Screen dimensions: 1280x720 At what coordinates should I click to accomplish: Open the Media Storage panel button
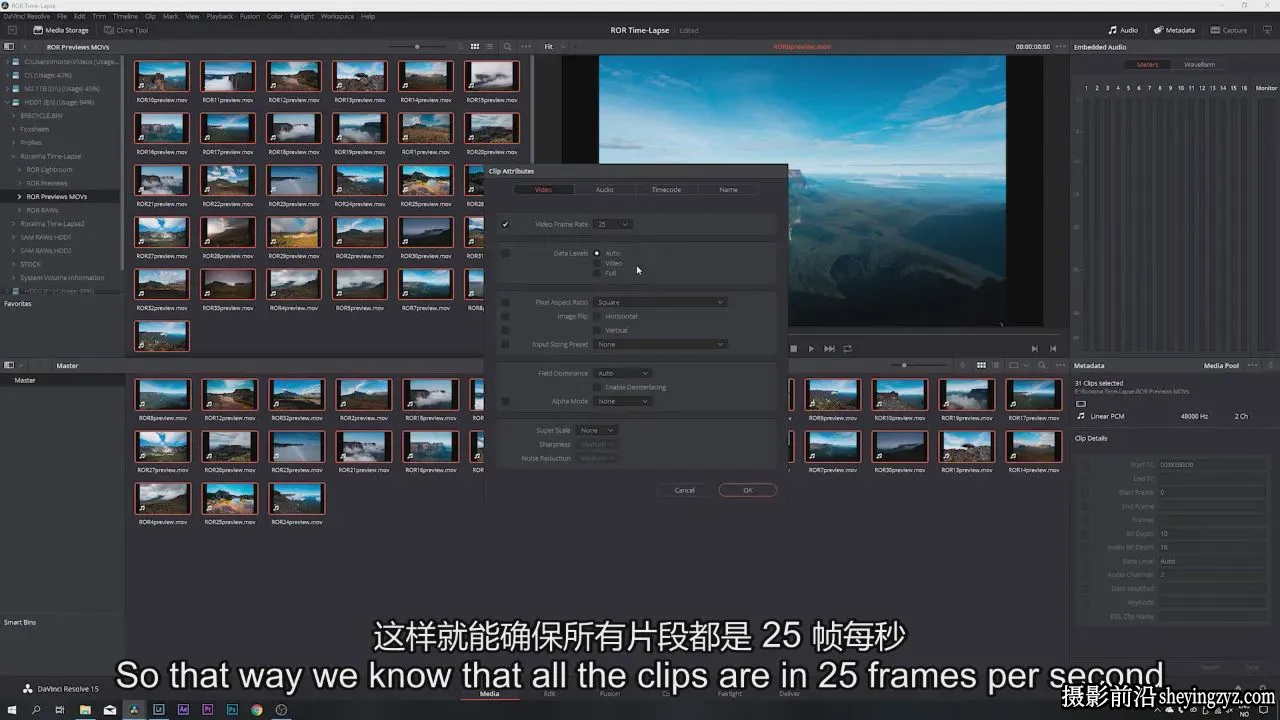tap(61, 30)
